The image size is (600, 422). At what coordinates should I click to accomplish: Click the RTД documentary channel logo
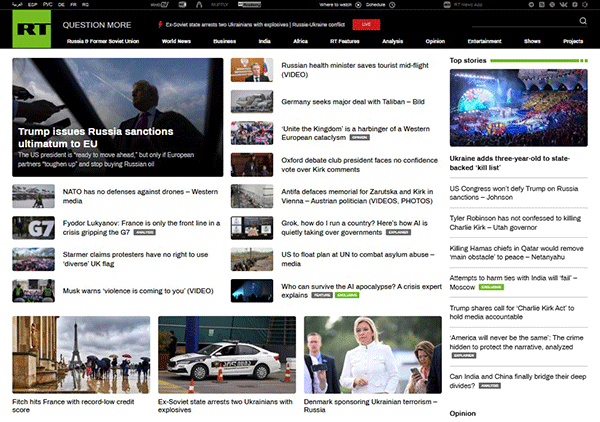pos(183,5)
